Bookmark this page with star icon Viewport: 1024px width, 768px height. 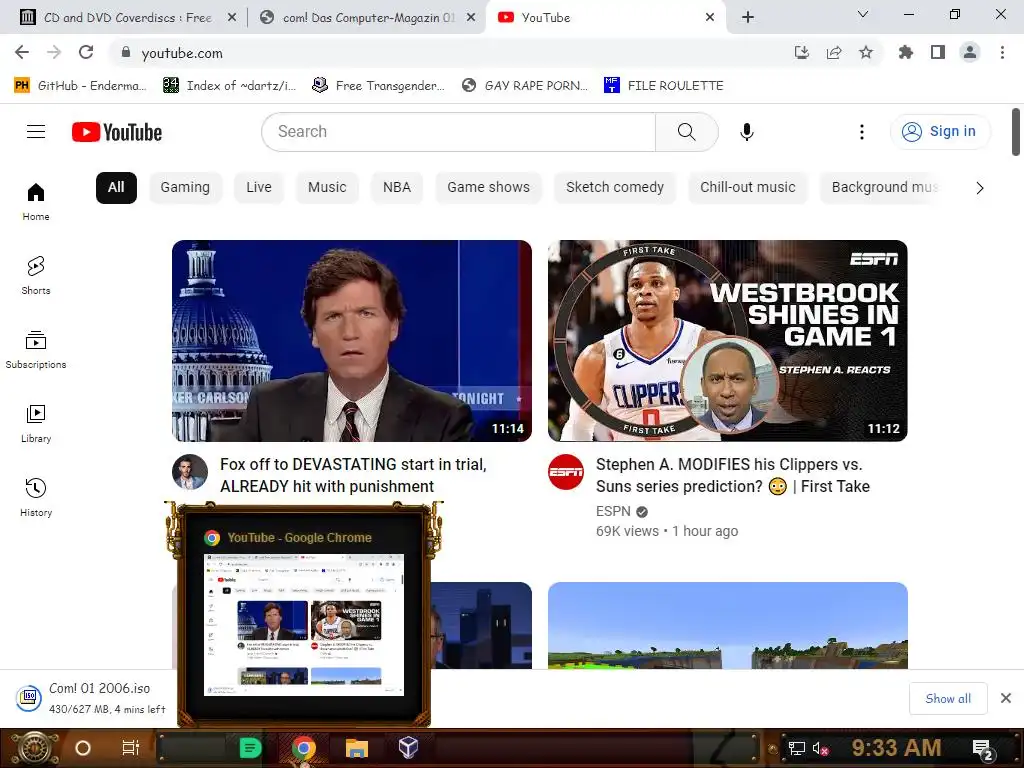coord(866,52)
